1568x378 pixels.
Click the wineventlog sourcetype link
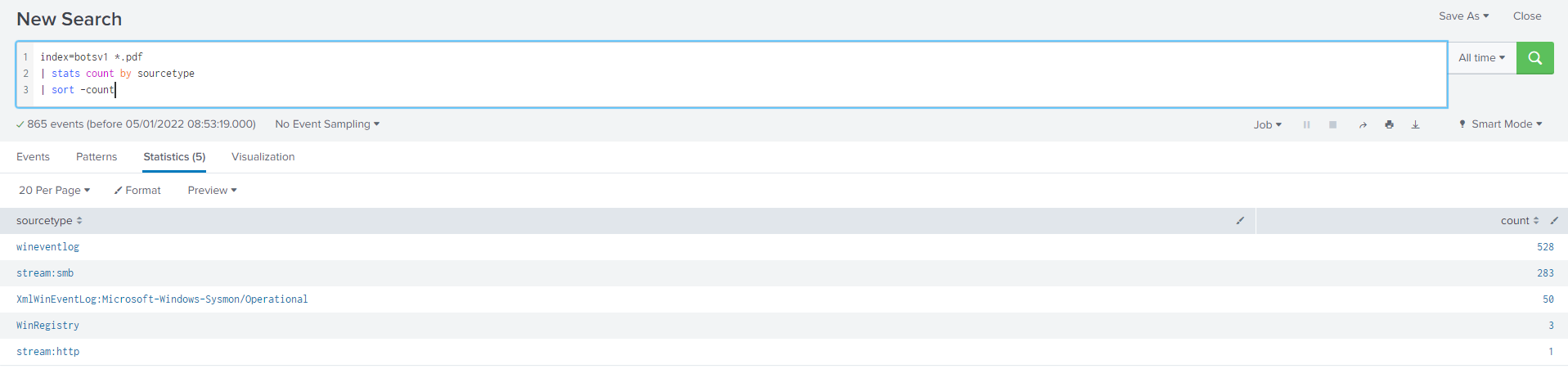[47, 247]
